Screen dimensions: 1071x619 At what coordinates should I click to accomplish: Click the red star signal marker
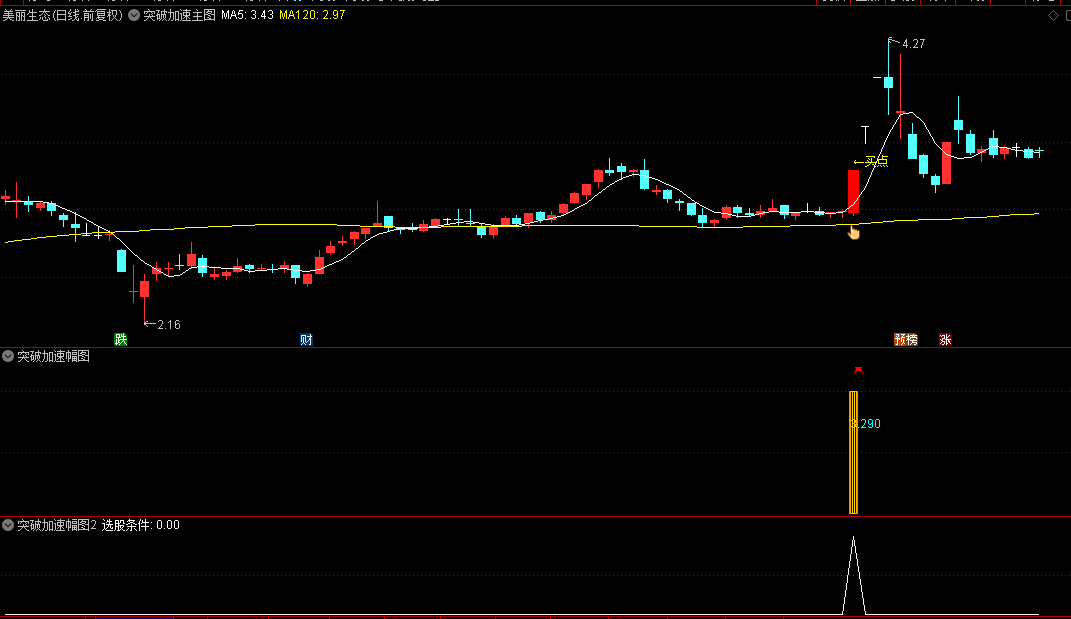(859, 370)
